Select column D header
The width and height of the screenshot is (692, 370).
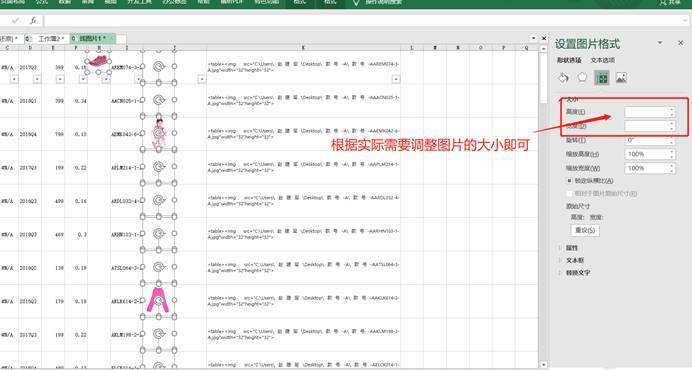pos(30,47)
